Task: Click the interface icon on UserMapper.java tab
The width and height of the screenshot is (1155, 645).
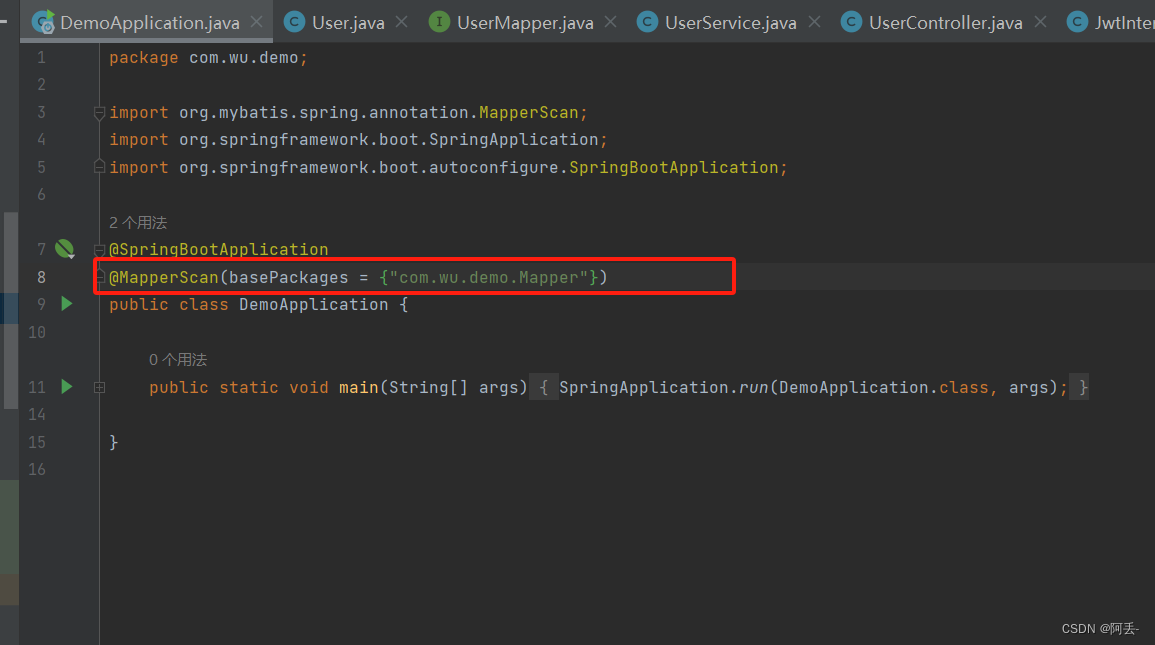Action: point(438,19)
